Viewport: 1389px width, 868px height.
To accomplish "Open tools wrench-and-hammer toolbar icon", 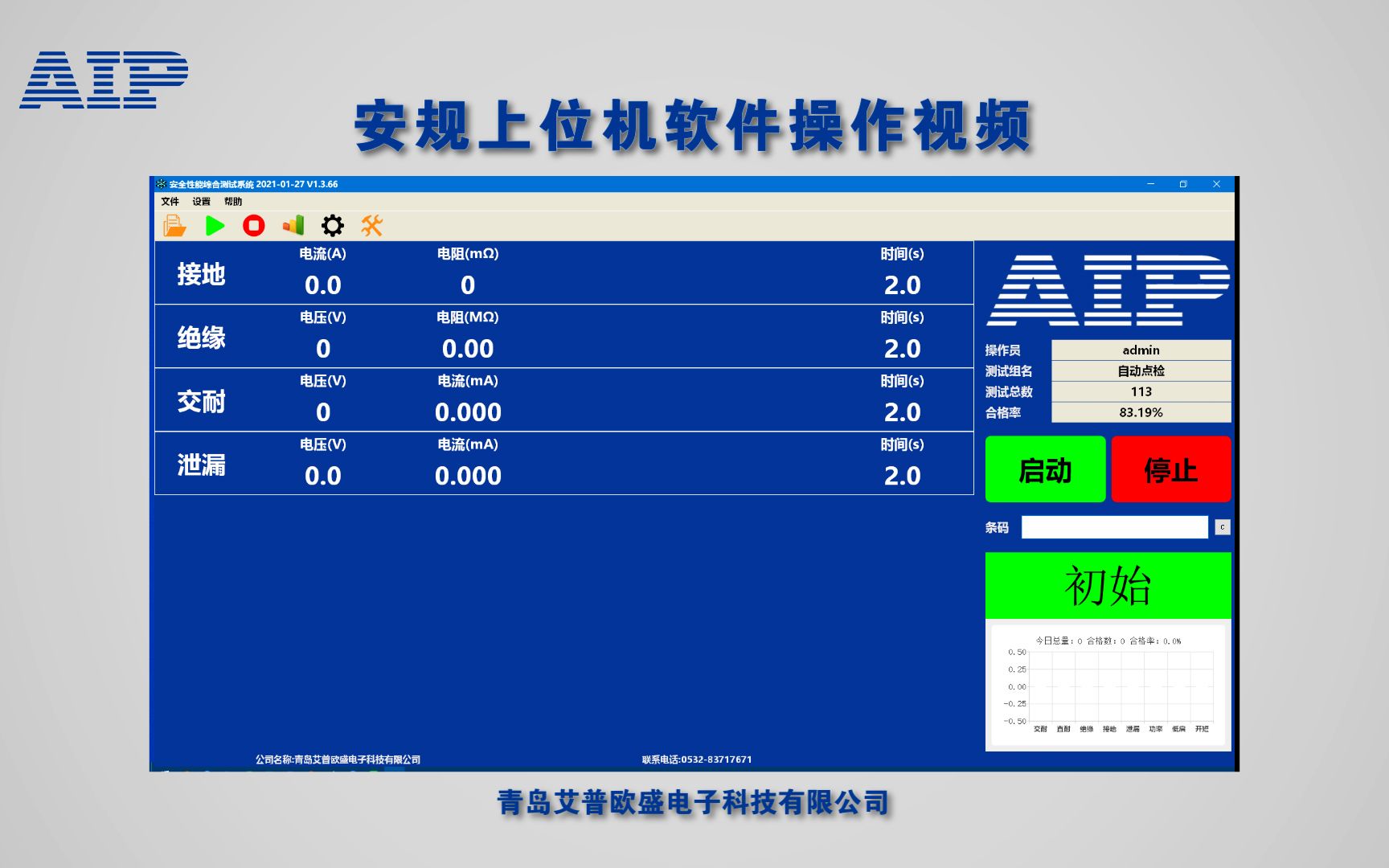I will 371,226.
